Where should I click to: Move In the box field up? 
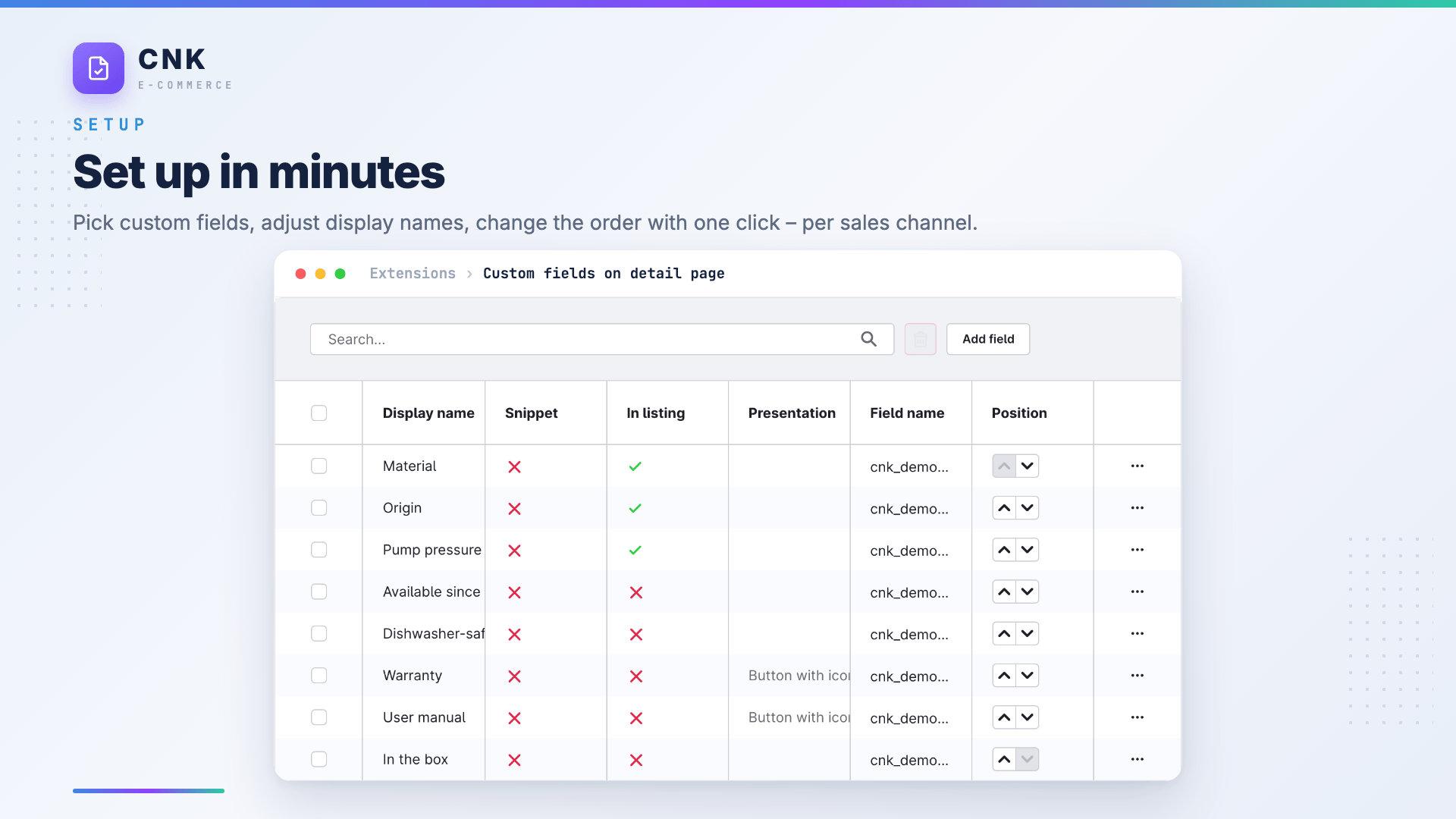click(1004, 759)
